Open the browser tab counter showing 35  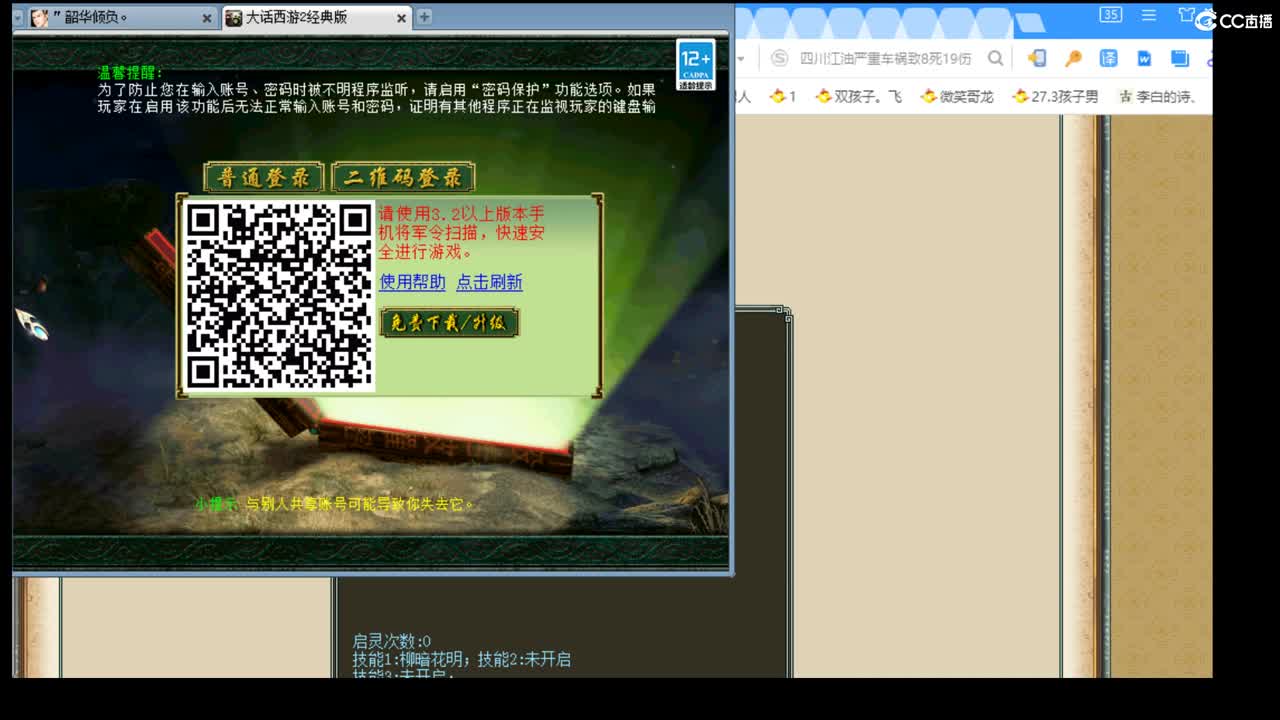click(x=1110, y=15)
